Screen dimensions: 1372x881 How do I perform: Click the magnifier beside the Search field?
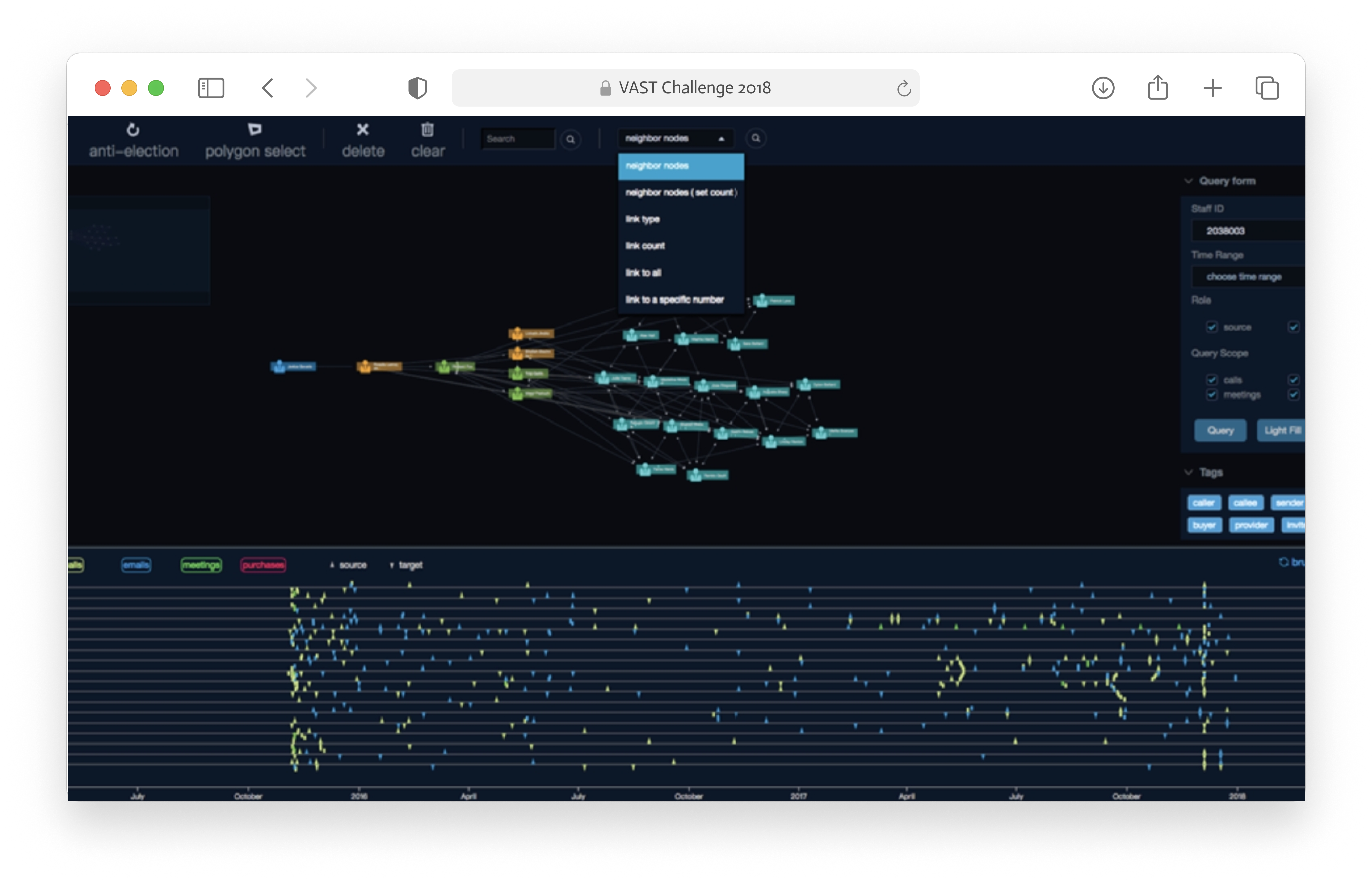pos(570,139)
